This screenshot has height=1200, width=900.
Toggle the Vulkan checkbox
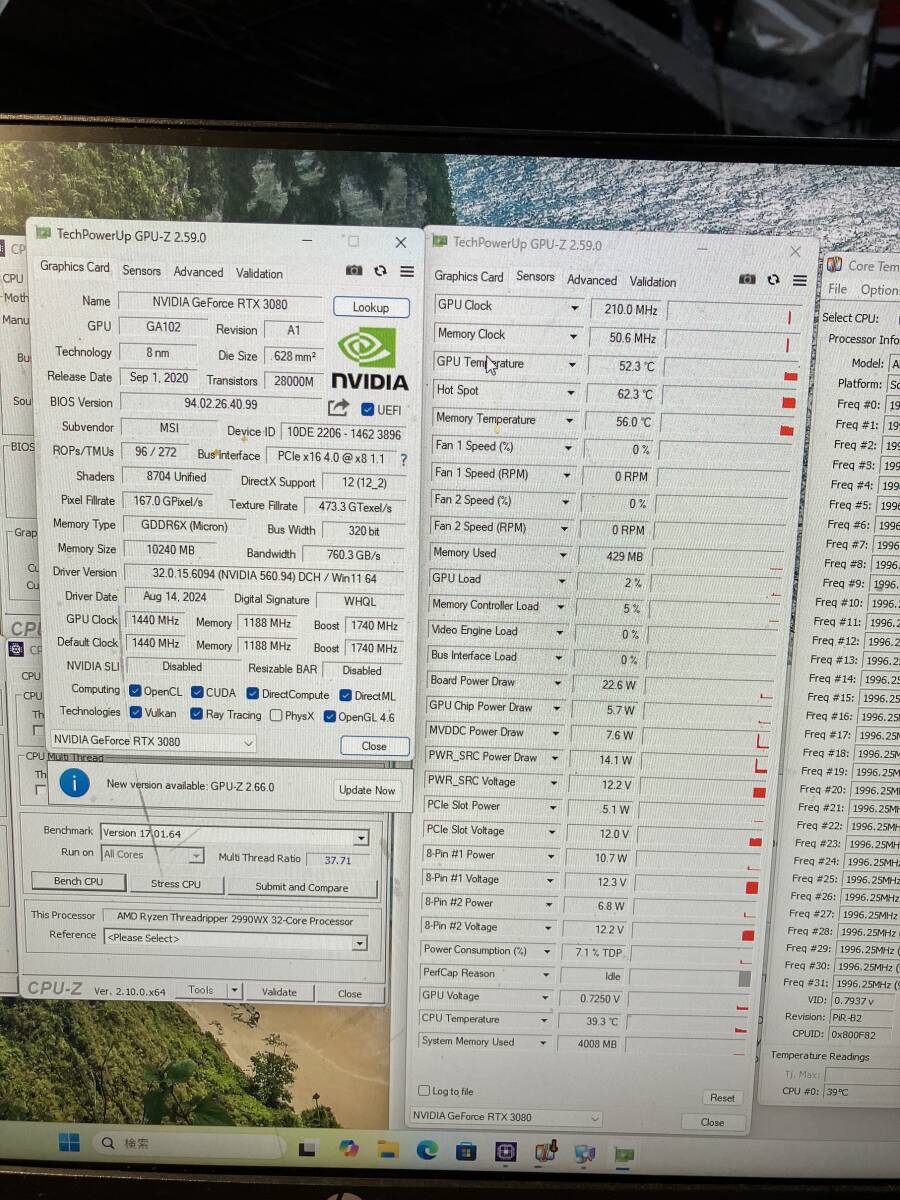pyautogui.click(x=135, y=713)
